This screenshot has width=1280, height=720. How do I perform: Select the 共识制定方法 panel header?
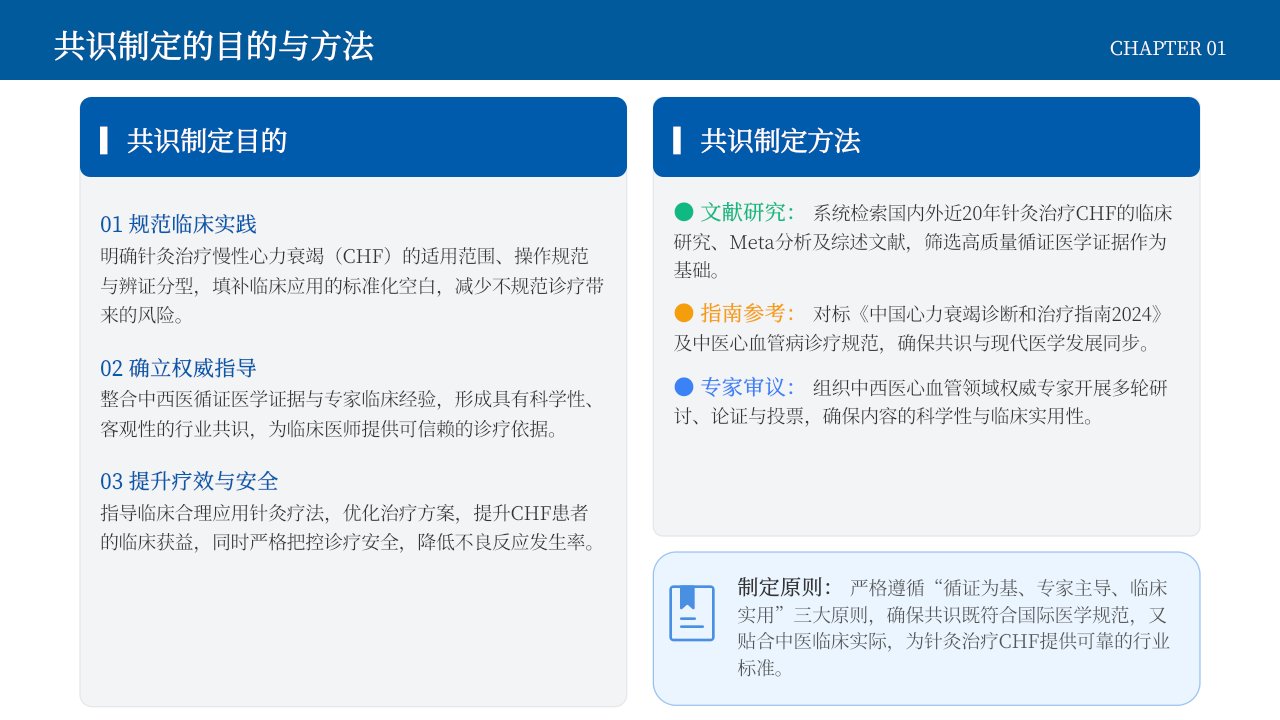(x=926, y=137)
